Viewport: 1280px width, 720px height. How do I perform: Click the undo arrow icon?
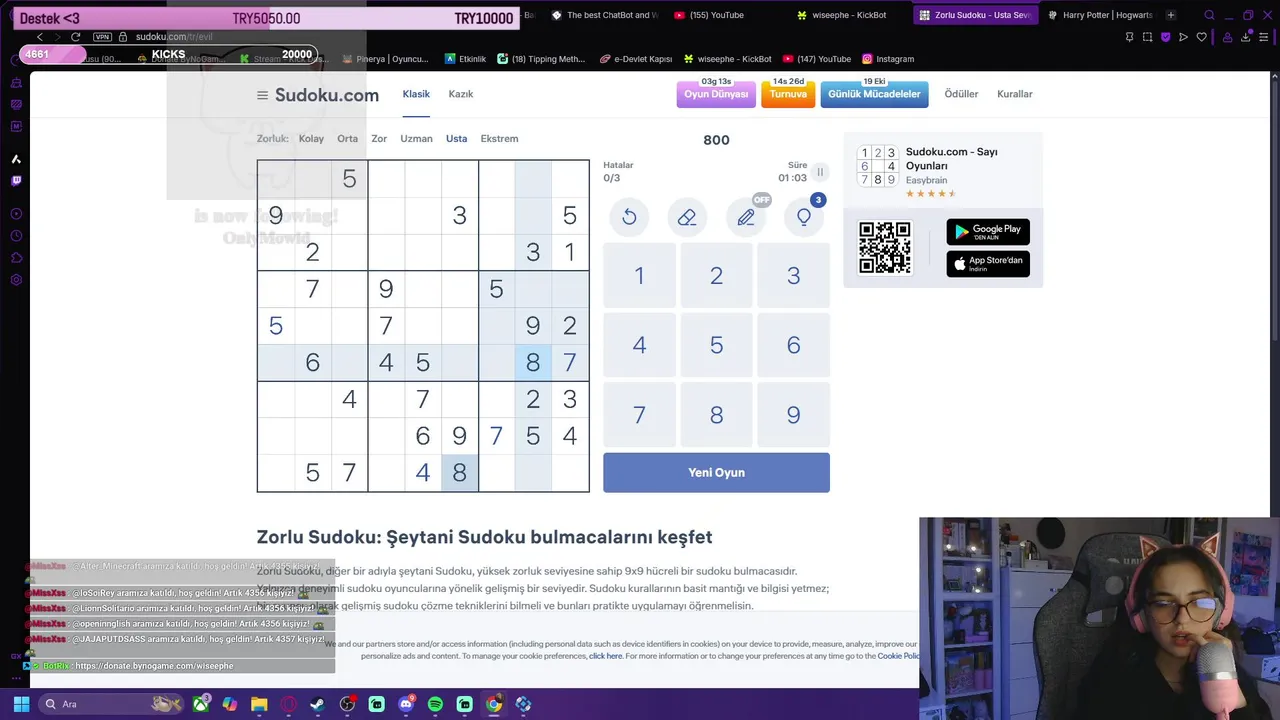point(629,217)
